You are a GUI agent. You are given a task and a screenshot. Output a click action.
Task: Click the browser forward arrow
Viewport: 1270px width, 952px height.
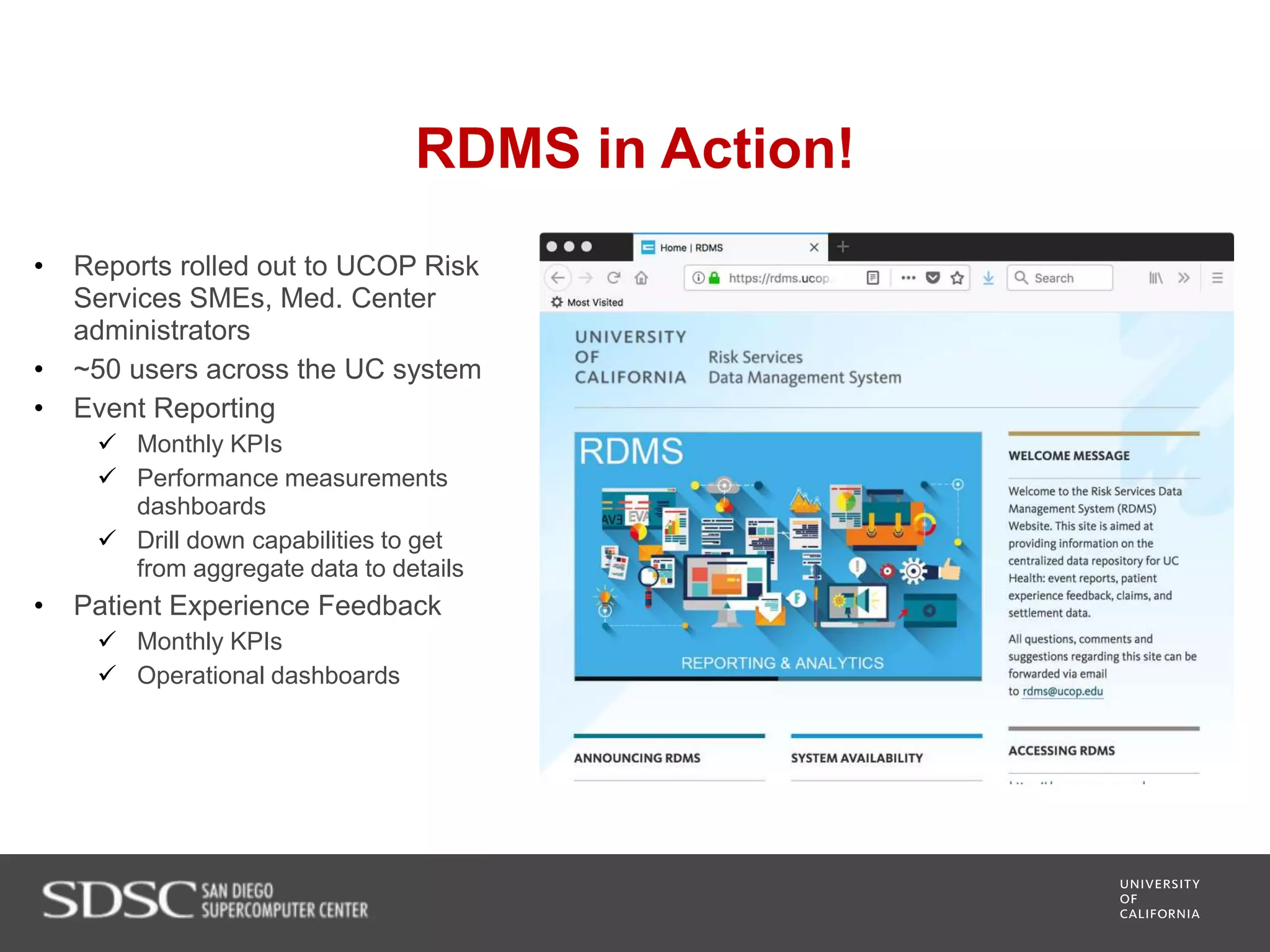(x=586, y=278)
